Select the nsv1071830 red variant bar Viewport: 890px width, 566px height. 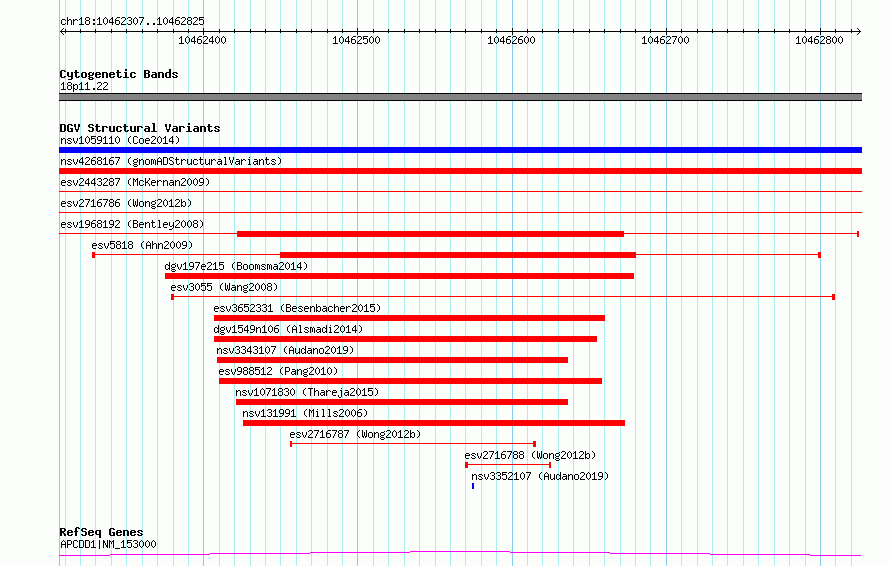pos(402,402)
